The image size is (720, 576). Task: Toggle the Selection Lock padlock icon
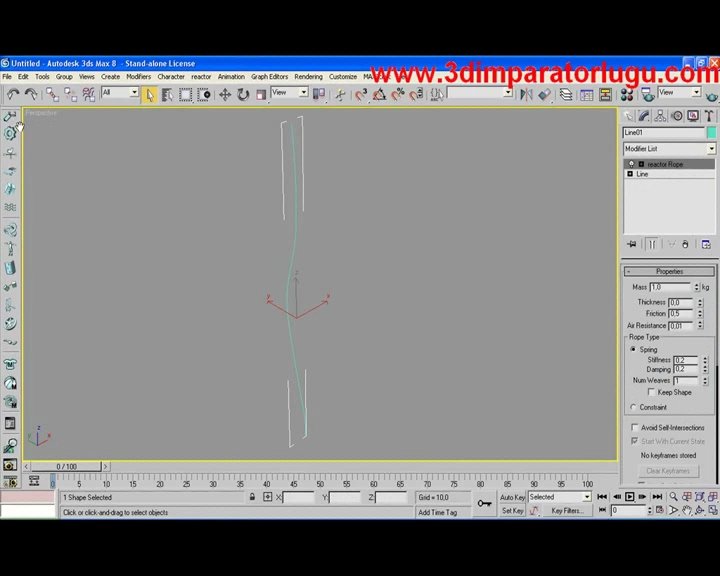[x=252, y=497]
